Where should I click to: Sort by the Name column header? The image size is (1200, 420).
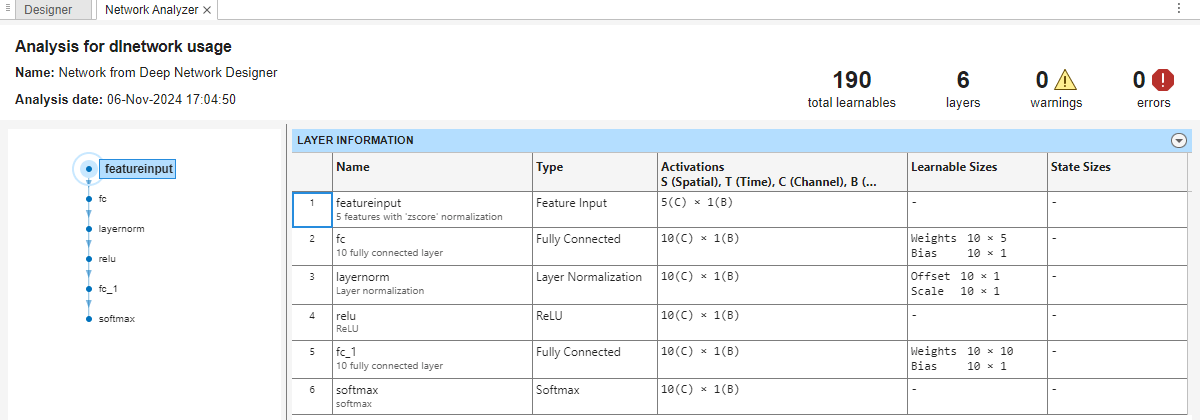[x=353, y=167]
